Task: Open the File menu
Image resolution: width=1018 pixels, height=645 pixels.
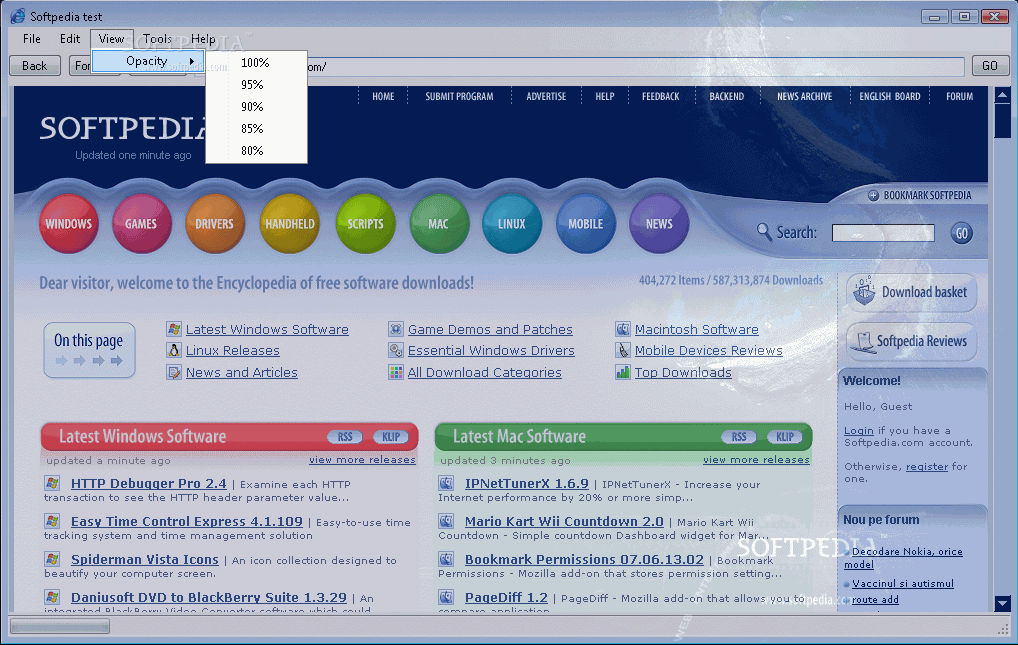Action: [x=31, y=39]
